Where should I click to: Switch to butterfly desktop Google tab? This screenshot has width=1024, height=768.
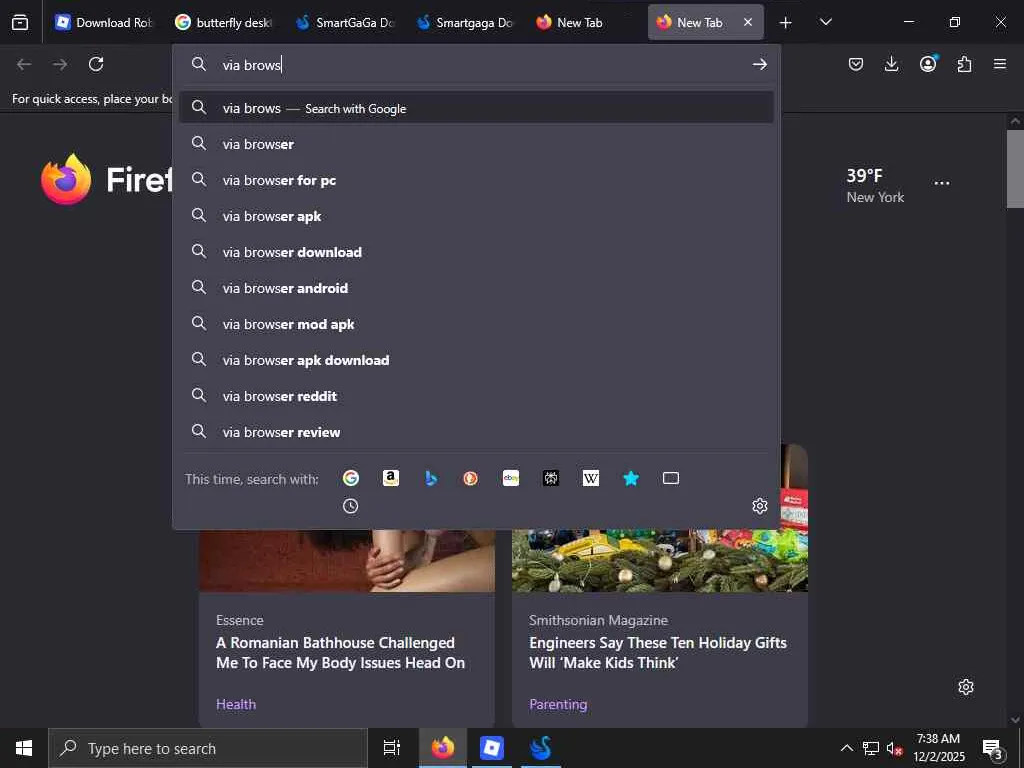click(223, 22)
